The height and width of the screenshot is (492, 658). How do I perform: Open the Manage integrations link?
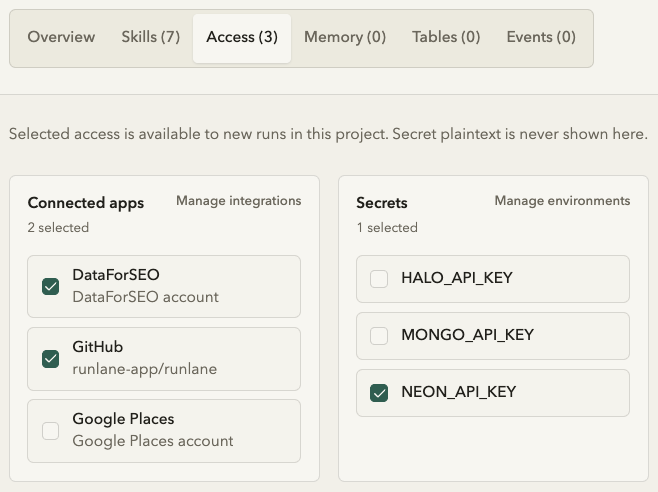[238, 201]
